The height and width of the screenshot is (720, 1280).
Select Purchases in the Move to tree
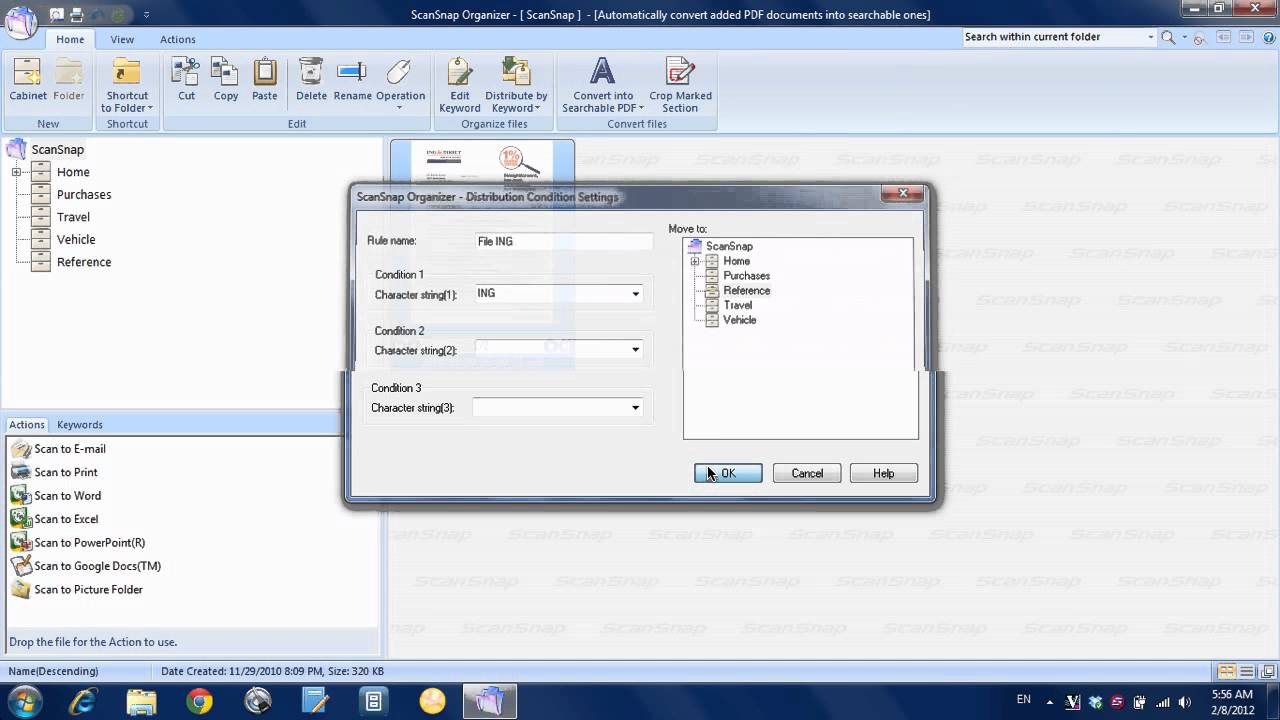click(746, 276)
